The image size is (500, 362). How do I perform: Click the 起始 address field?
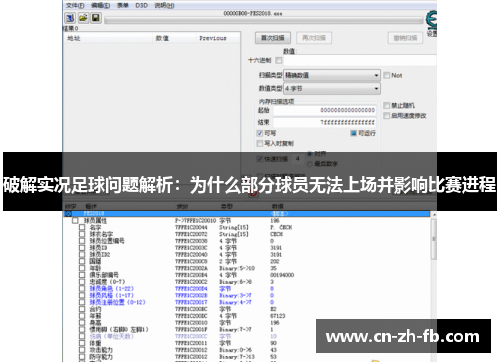325,110
